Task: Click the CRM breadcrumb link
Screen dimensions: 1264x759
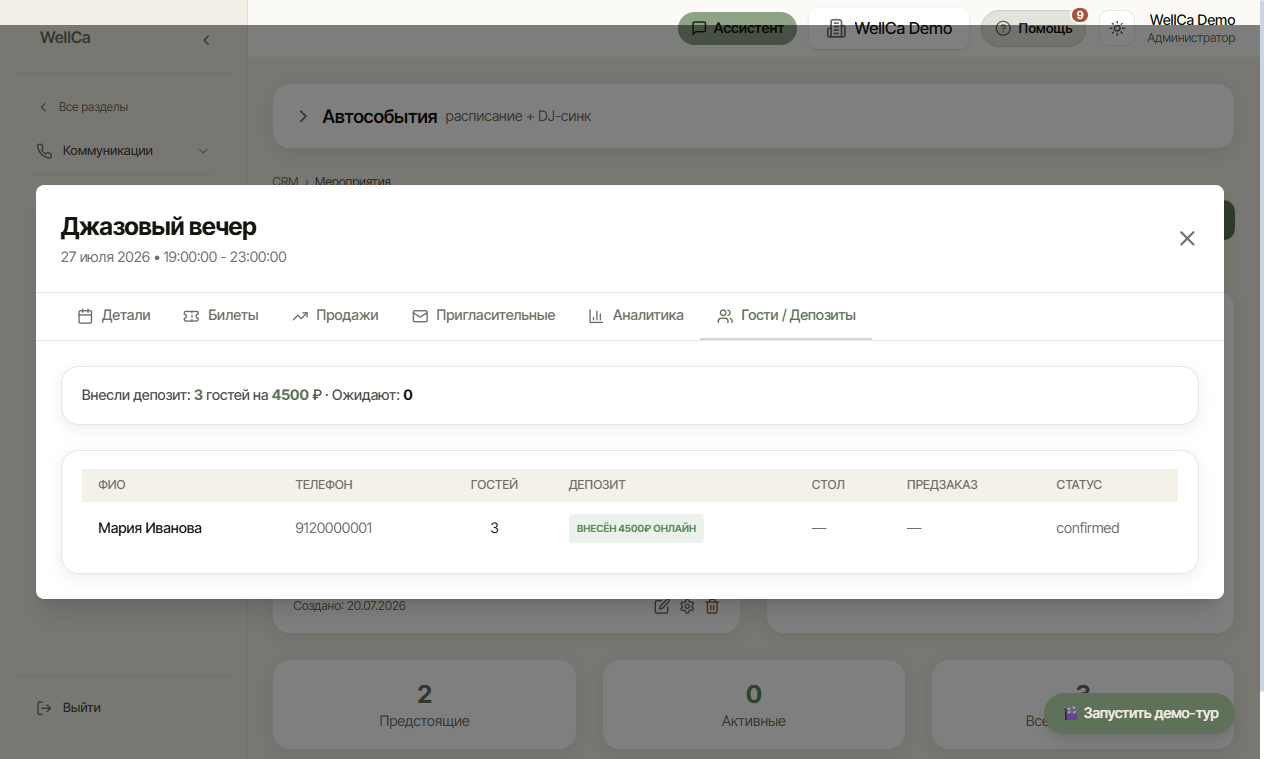Action: (x=285, y=181)
